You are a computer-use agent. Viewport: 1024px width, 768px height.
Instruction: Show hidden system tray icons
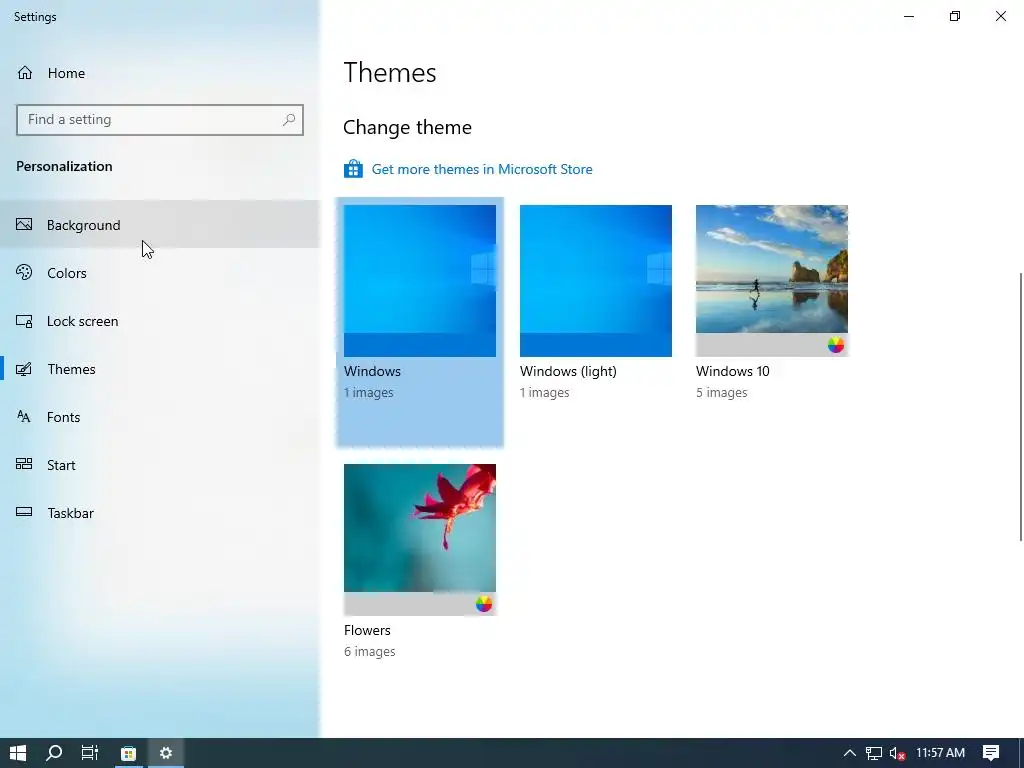pyautogui.click(x=850, y=753)
